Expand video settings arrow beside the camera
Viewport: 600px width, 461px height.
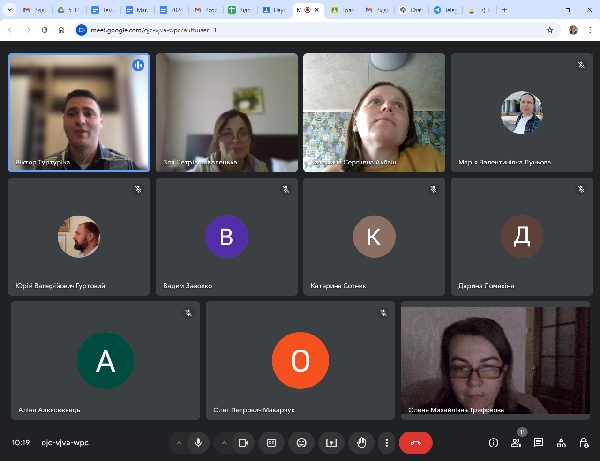[221, 442]
